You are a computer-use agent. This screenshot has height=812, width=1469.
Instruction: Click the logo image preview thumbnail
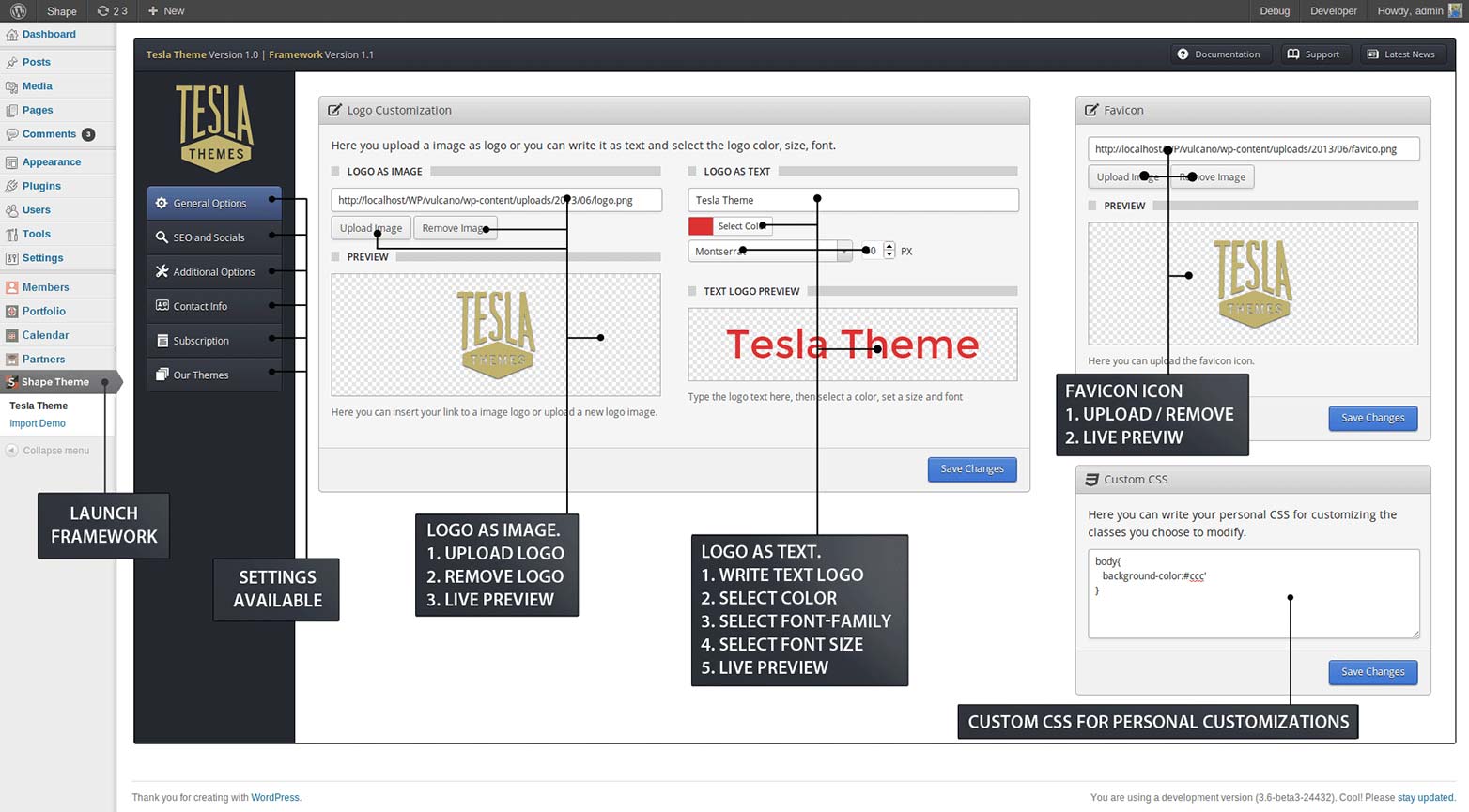pos(496,335)
